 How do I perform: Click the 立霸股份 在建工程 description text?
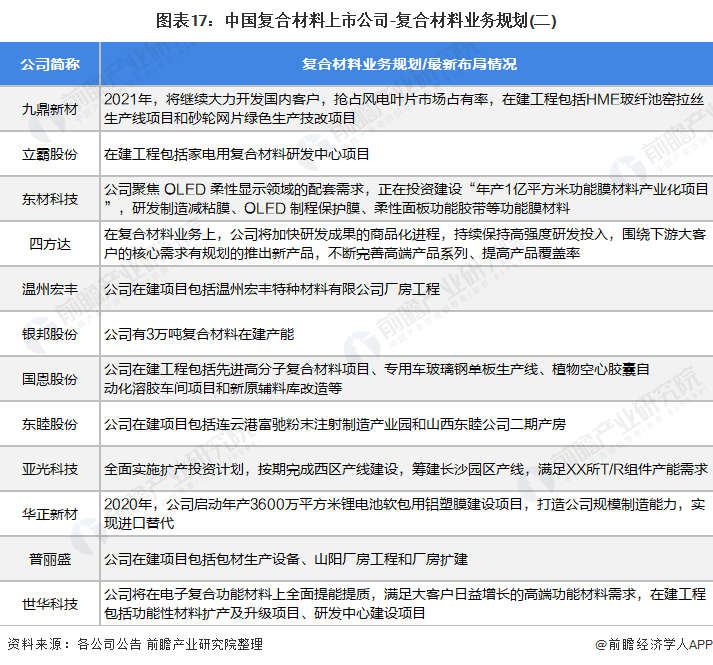tap(237, 154)
